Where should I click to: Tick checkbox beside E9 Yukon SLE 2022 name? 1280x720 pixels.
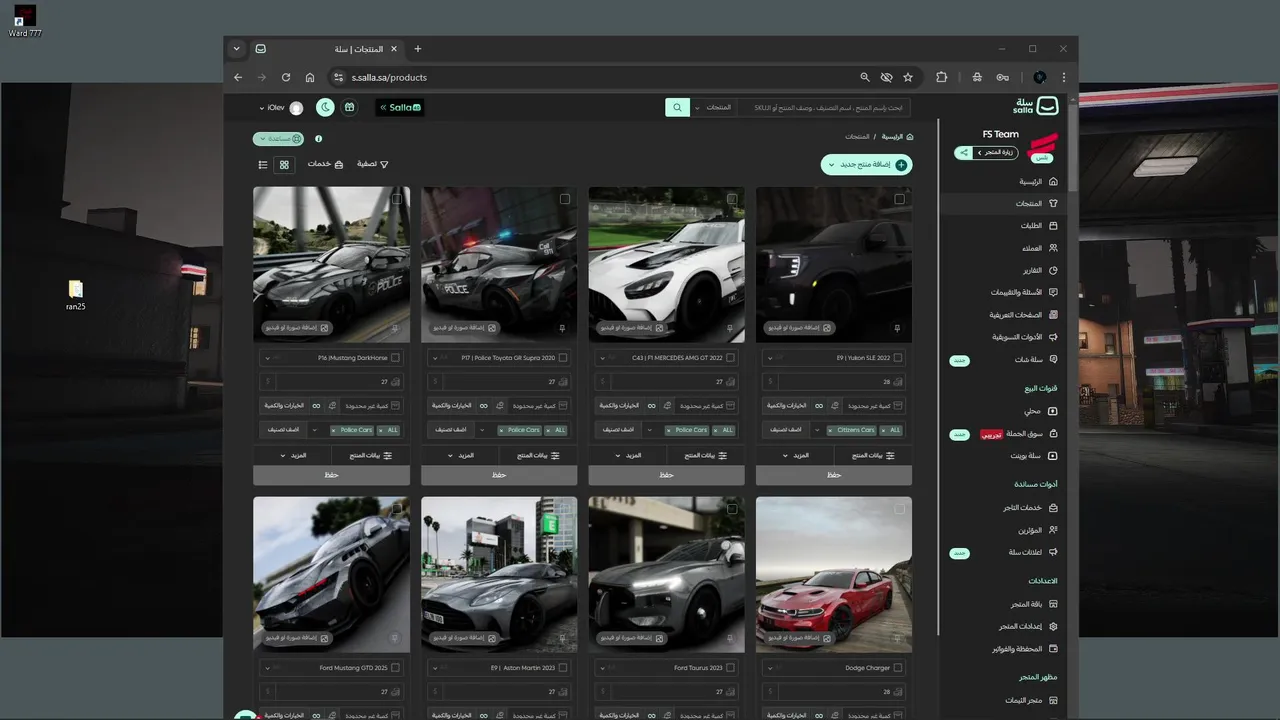click(898, 358)
